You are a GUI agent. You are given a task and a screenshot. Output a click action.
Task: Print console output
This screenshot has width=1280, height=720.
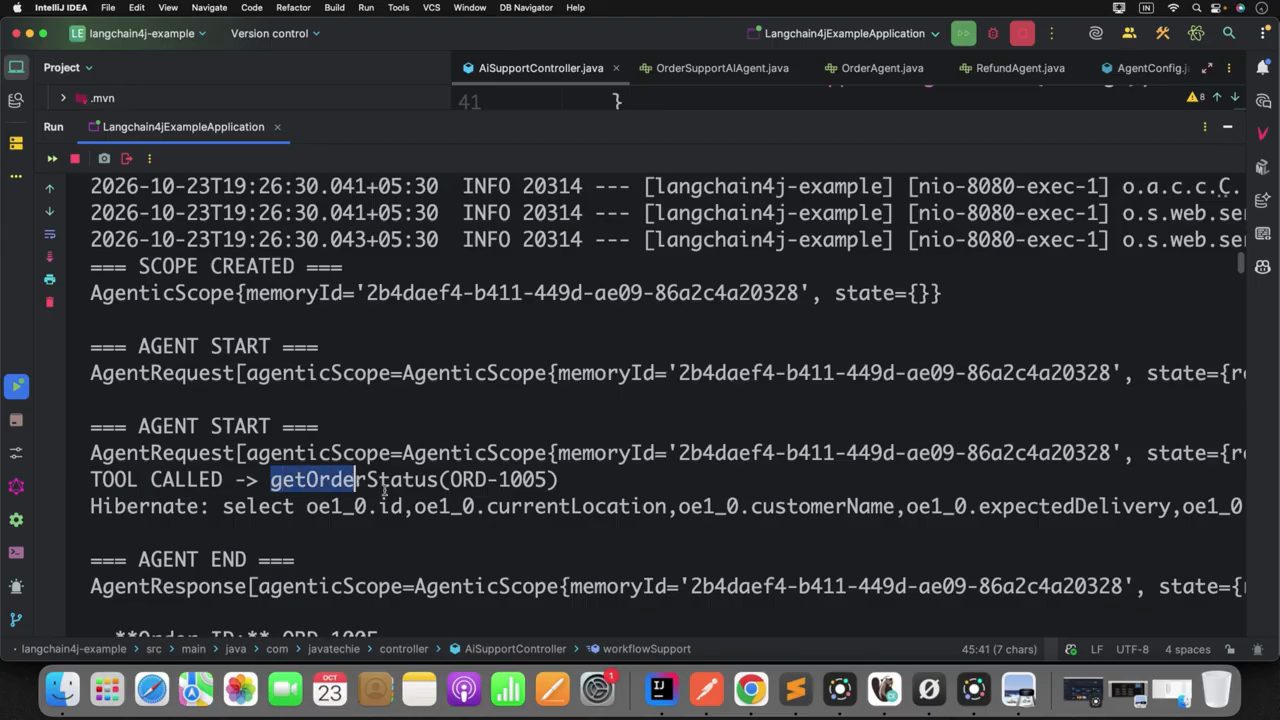tap(49, 279)
